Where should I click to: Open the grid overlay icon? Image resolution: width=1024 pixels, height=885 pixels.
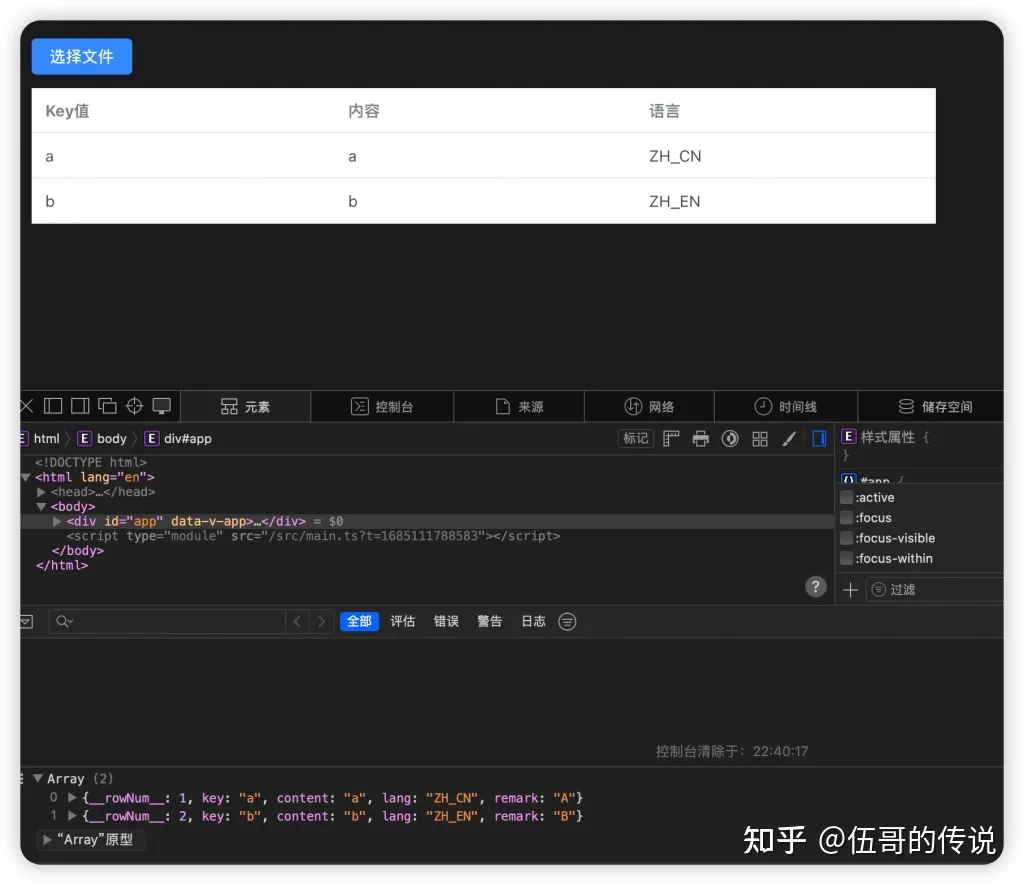click(760, 438)
